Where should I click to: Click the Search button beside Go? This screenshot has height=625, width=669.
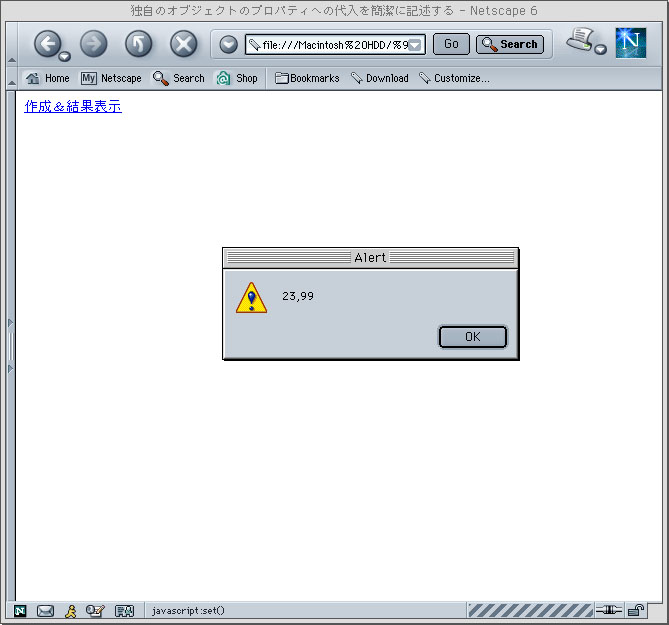pos(510,44)
